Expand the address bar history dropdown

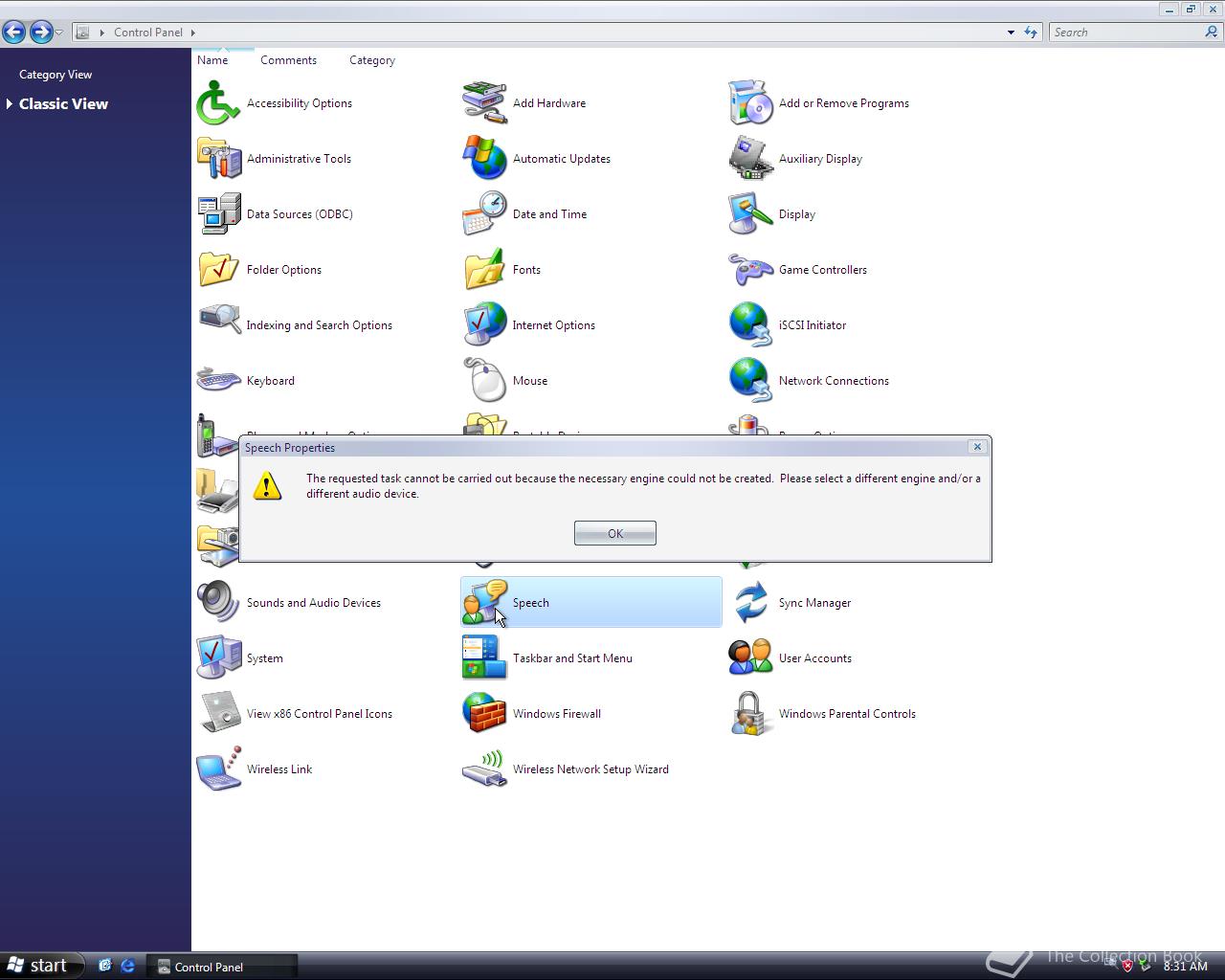click(x=1011, y=33)
